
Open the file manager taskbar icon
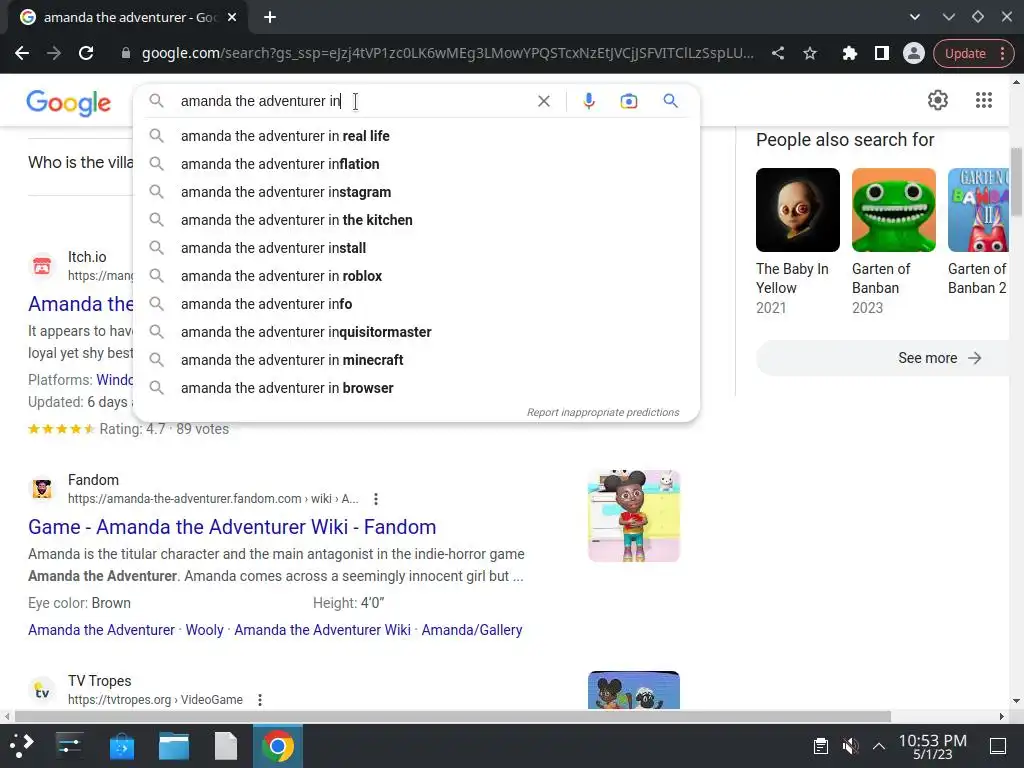tap(174, 746)
